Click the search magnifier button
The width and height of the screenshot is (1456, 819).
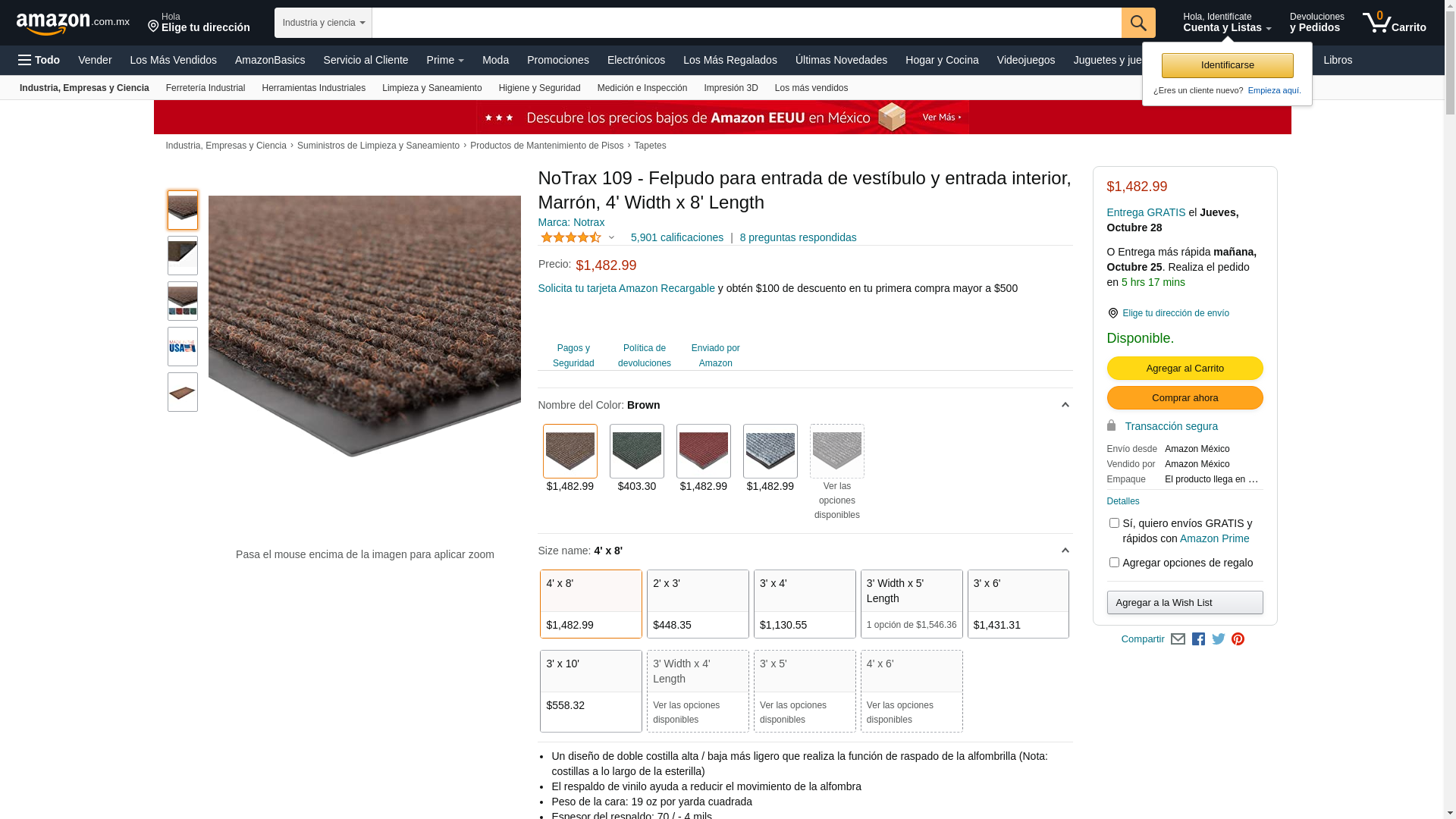[x=1137, y=23]
